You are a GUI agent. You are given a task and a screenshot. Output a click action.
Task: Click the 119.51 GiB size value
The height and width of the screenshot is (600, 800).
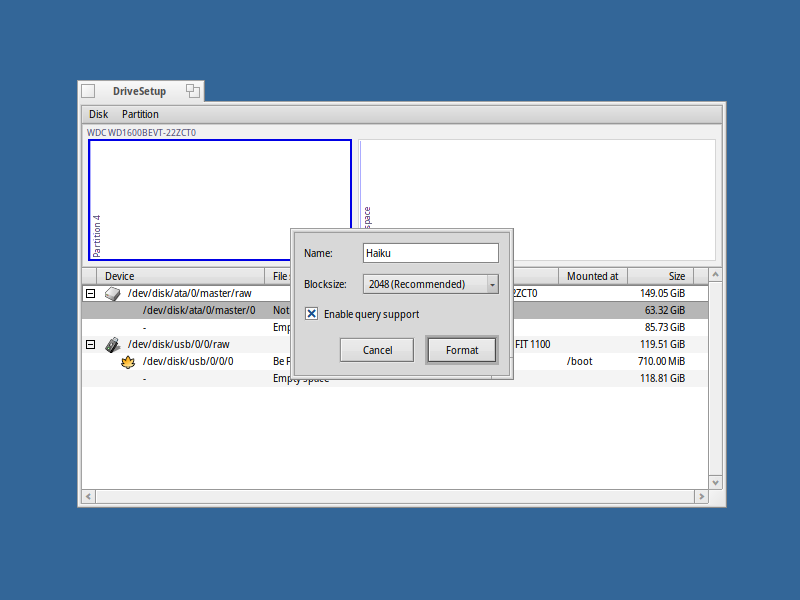662,344
